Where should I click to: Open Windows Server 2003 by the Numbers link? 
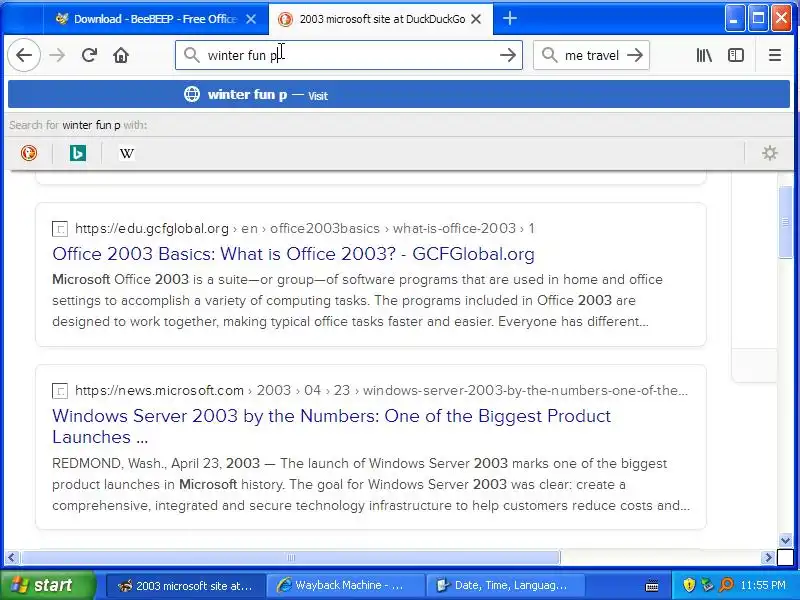coord(331,427)
